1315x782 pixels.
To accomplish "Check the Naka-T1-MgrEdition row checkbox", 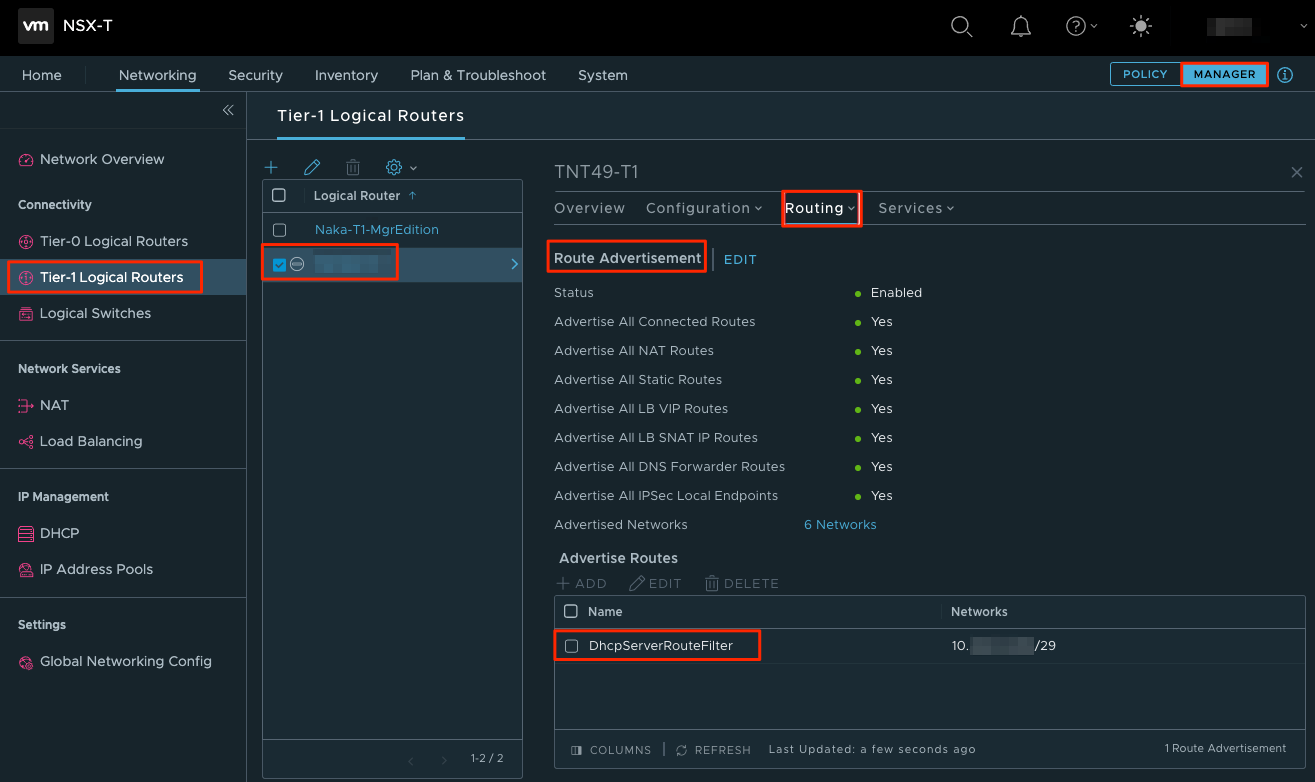I will tap(279, 230).
